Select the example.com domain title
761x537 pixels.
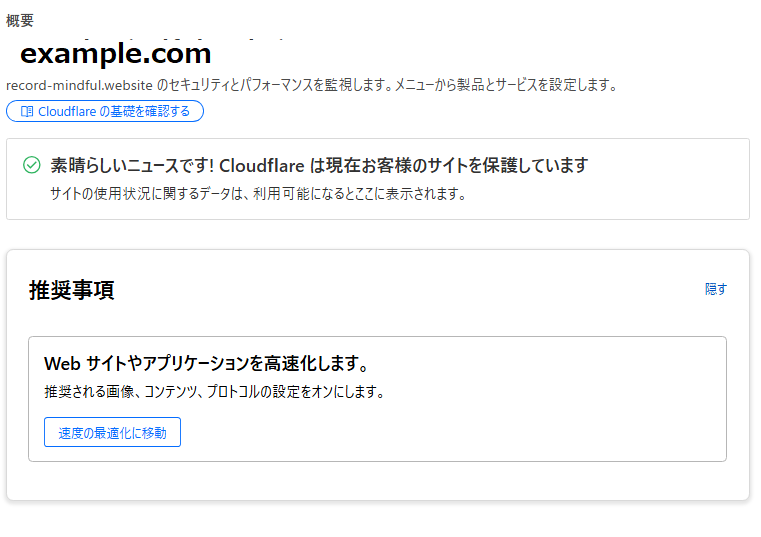[x=116, y=53]
